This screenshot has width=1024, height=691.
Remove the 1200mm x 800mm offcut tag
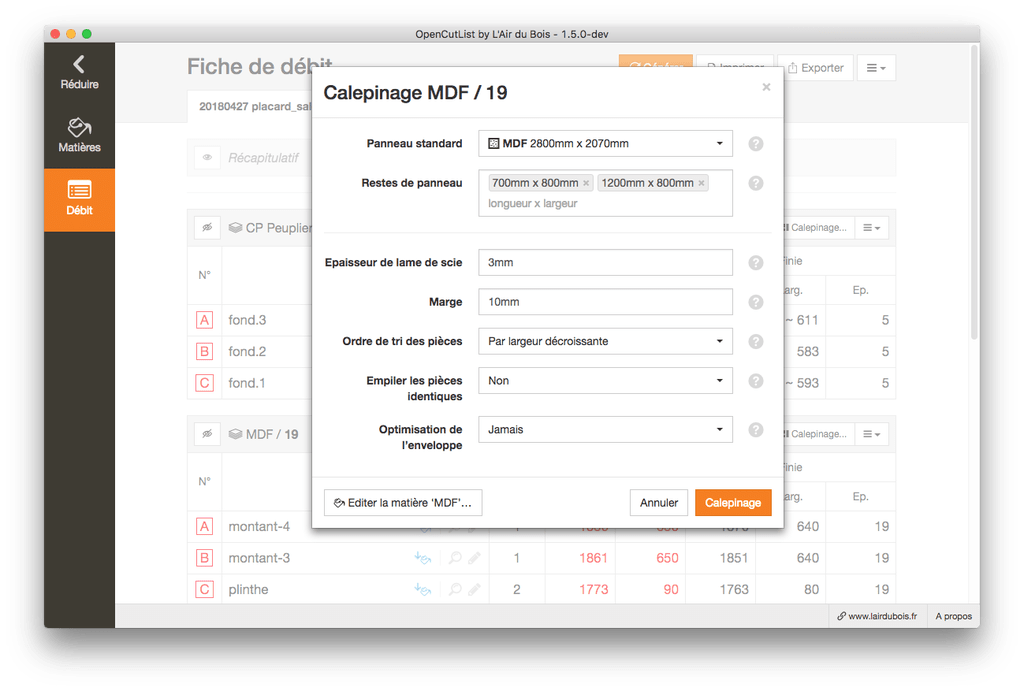[x=701, y=184]
